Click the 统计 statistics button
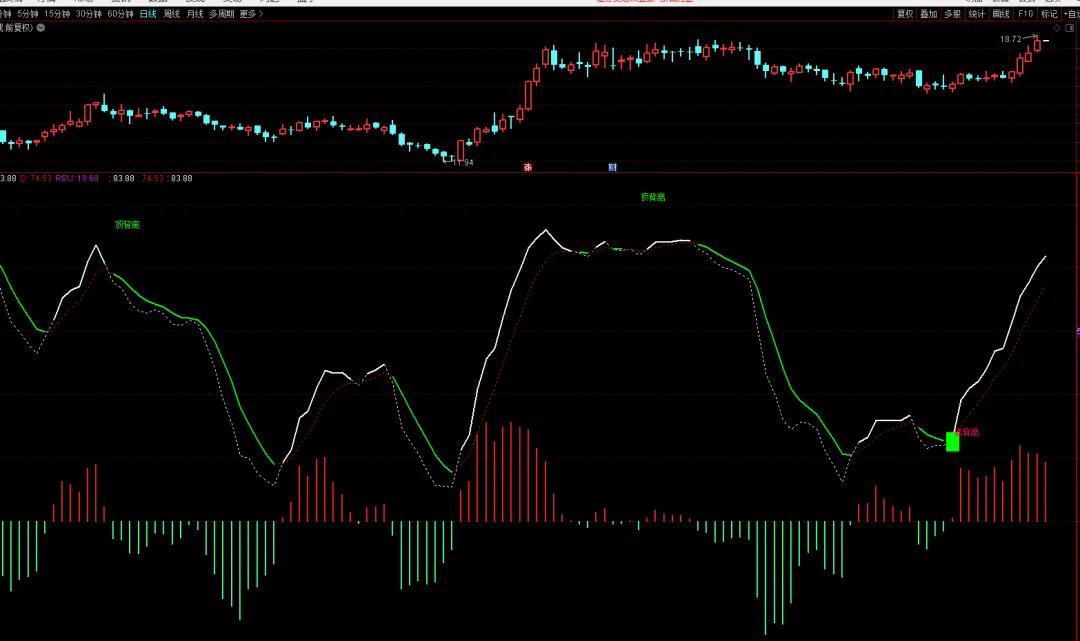 click(x=977, y=14)
